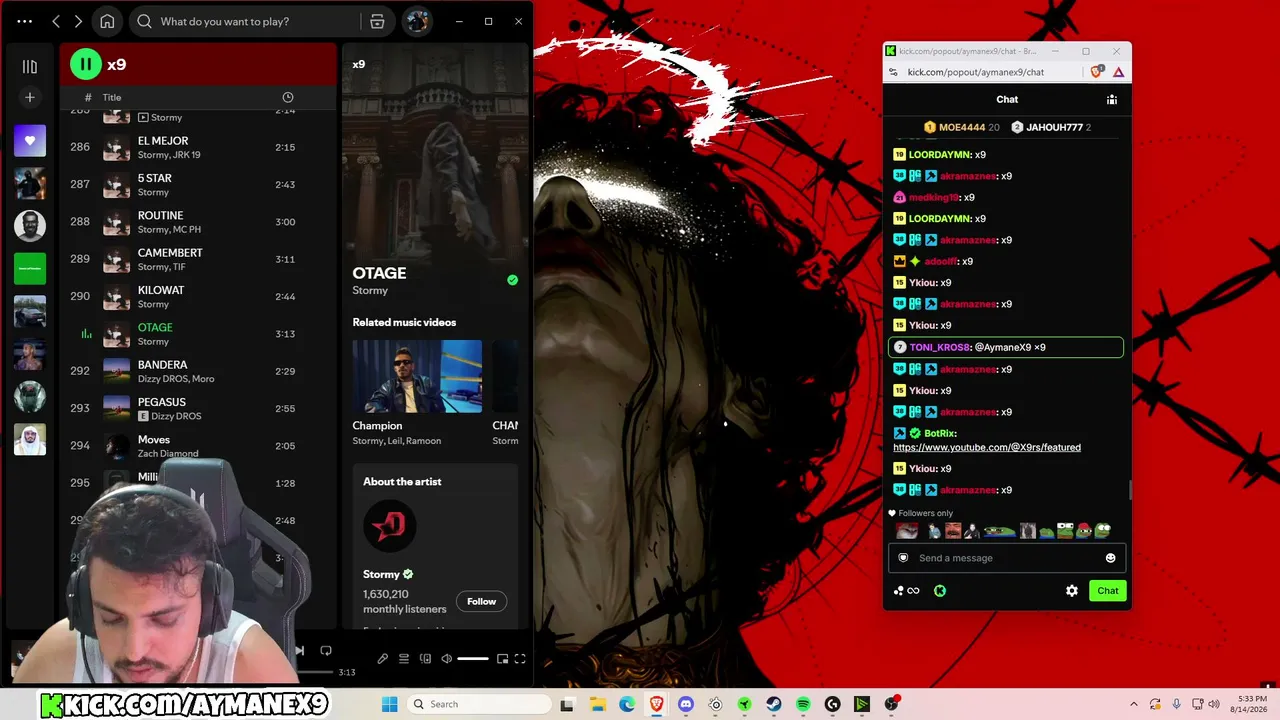
Task: Follow the artist Stormy
Action: [481, 601]
